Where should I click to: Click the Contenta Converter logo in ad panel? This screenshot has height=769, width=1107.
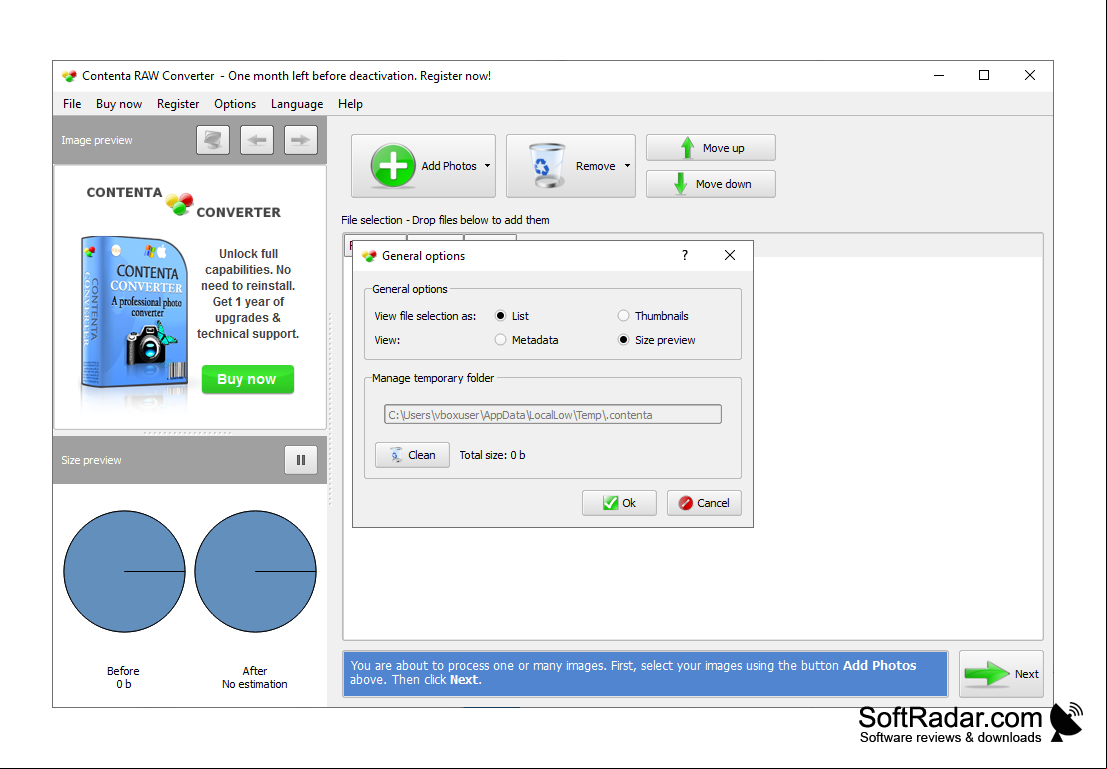click(184, 203)
